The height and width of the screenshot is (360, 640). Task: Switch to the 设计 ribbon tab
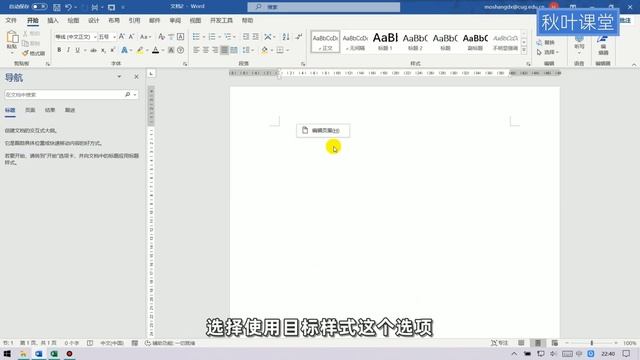click(93, 20)
